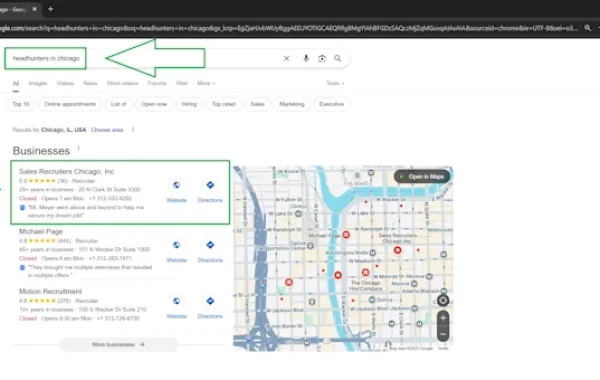600x380 pixels.
Task: Click the map my-location target icon
Action: coord(443,300)
